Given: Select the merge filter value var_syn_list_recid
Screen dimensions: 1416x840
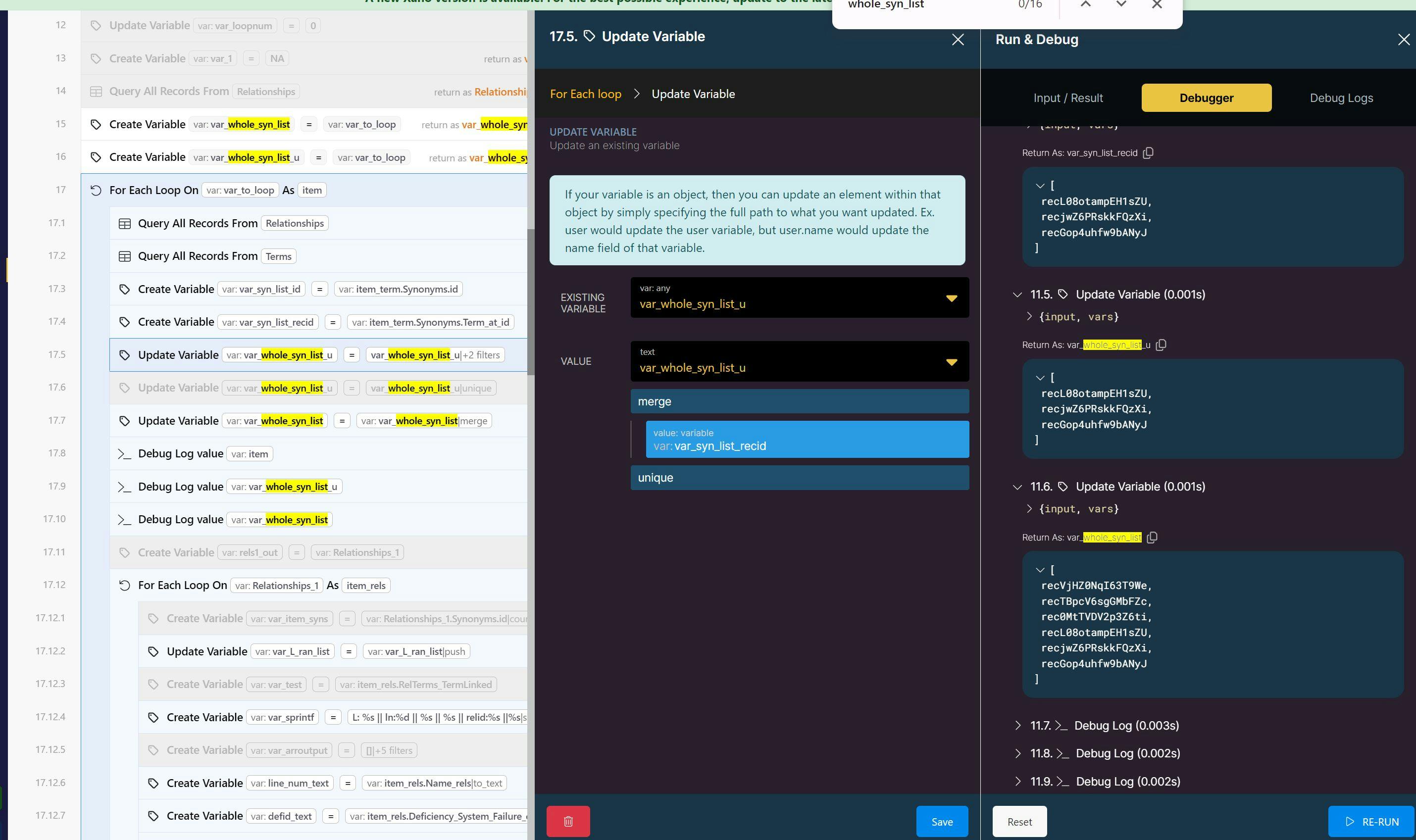Looking at the screenshot, I should [807, 440].
